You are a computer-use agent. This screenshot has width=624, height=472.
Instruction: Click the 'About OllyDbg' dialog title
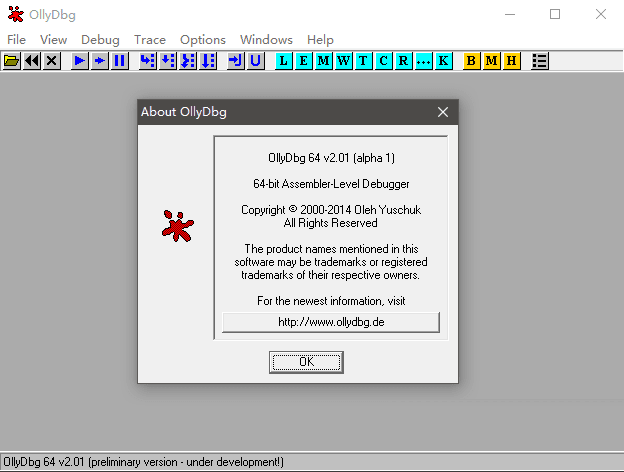click(x=183, y=112)
